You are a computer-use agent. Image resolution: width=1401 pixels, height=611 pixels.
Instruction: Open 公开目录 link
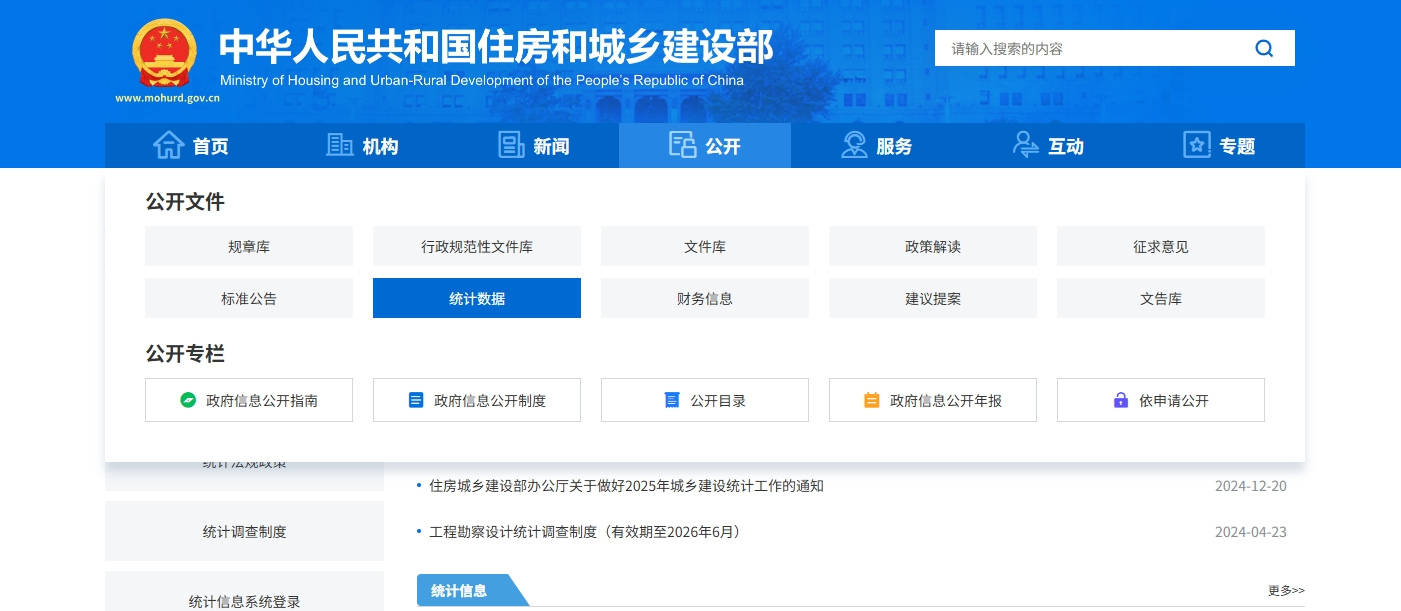[705, 400]
